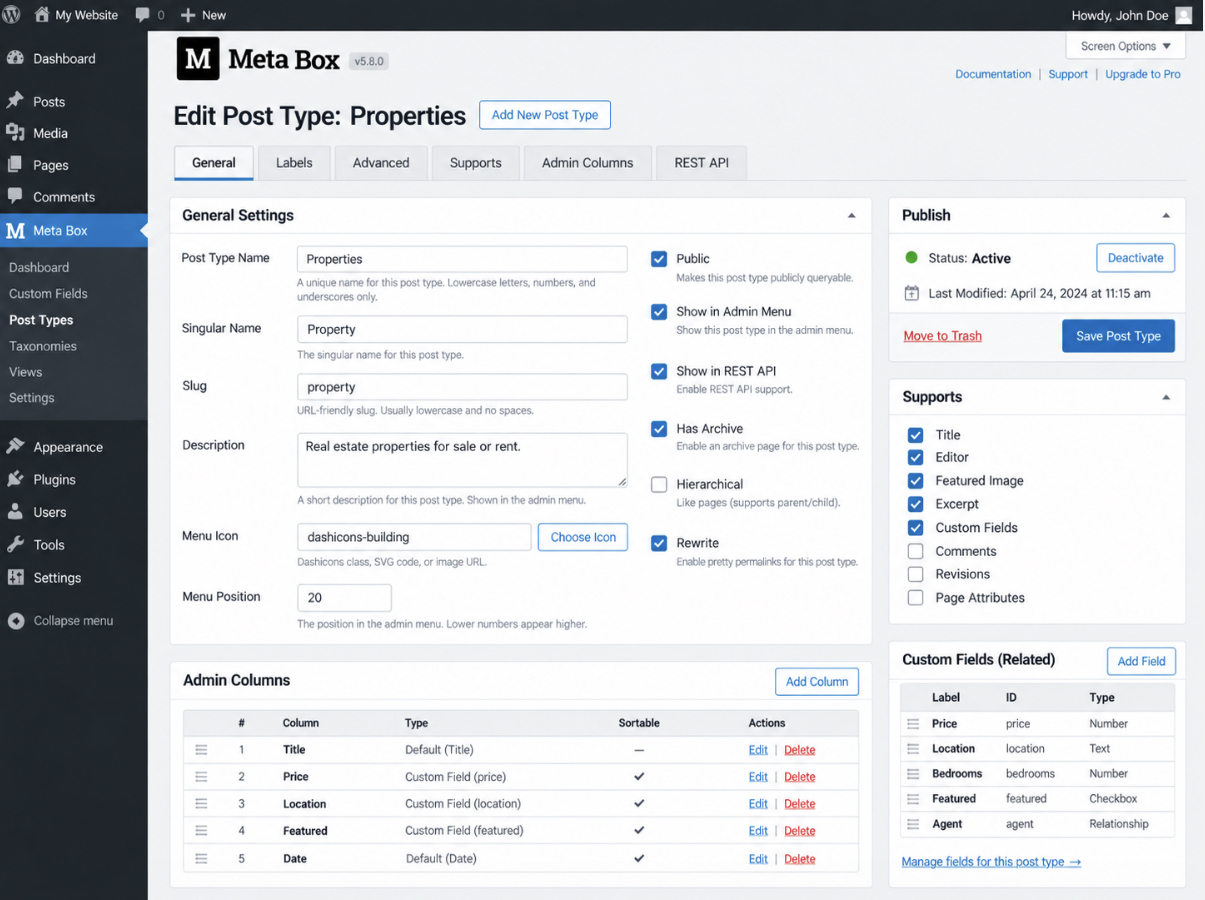Image resolution: width=1205 pixels, height=900 pixels.
Task: Click Delete link for Featured column
Action: click(x=800, y=831)
